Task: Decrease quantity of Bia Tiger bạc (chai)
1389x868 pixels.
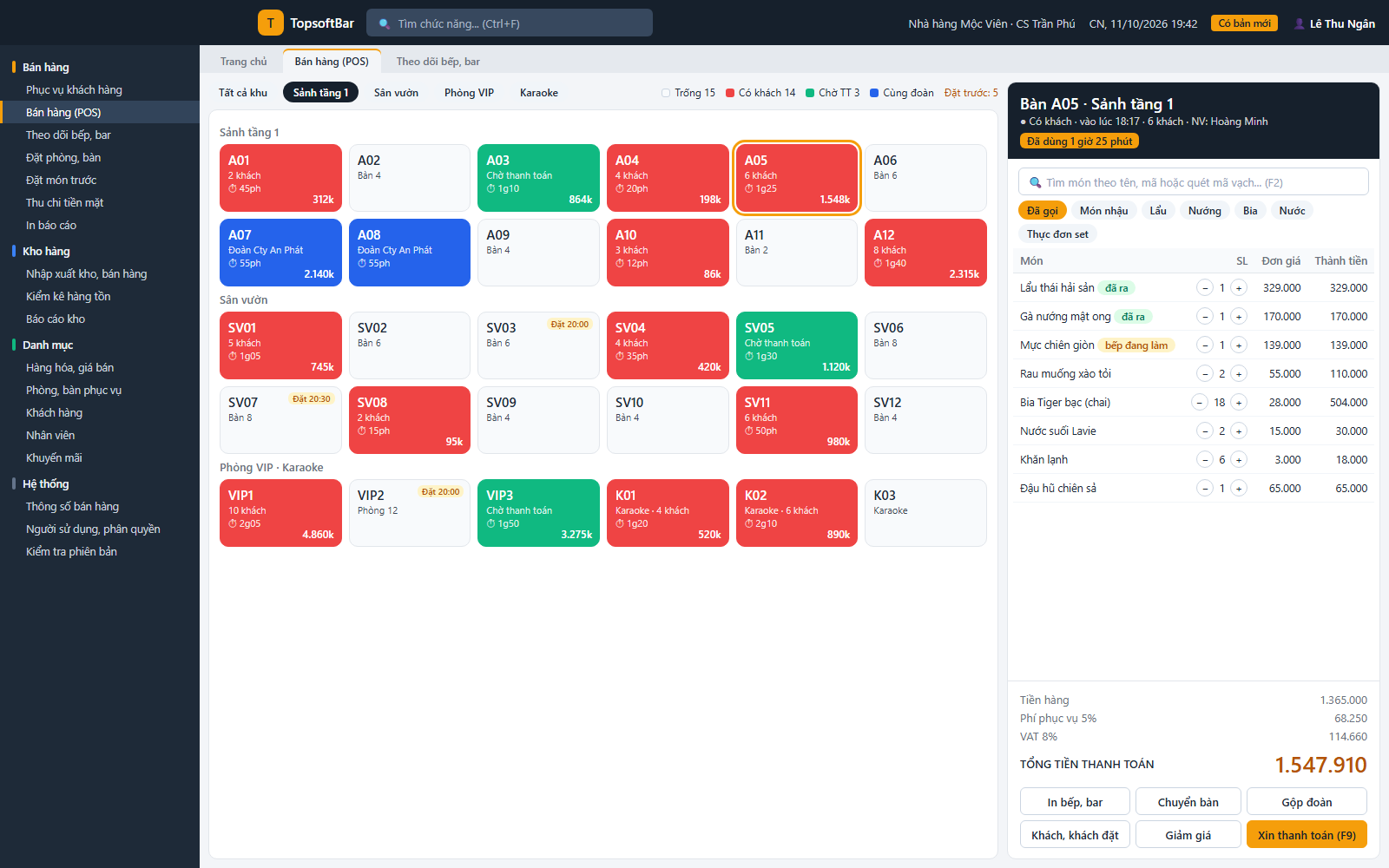Action: pyautogui.click(x=1199, y=402)
